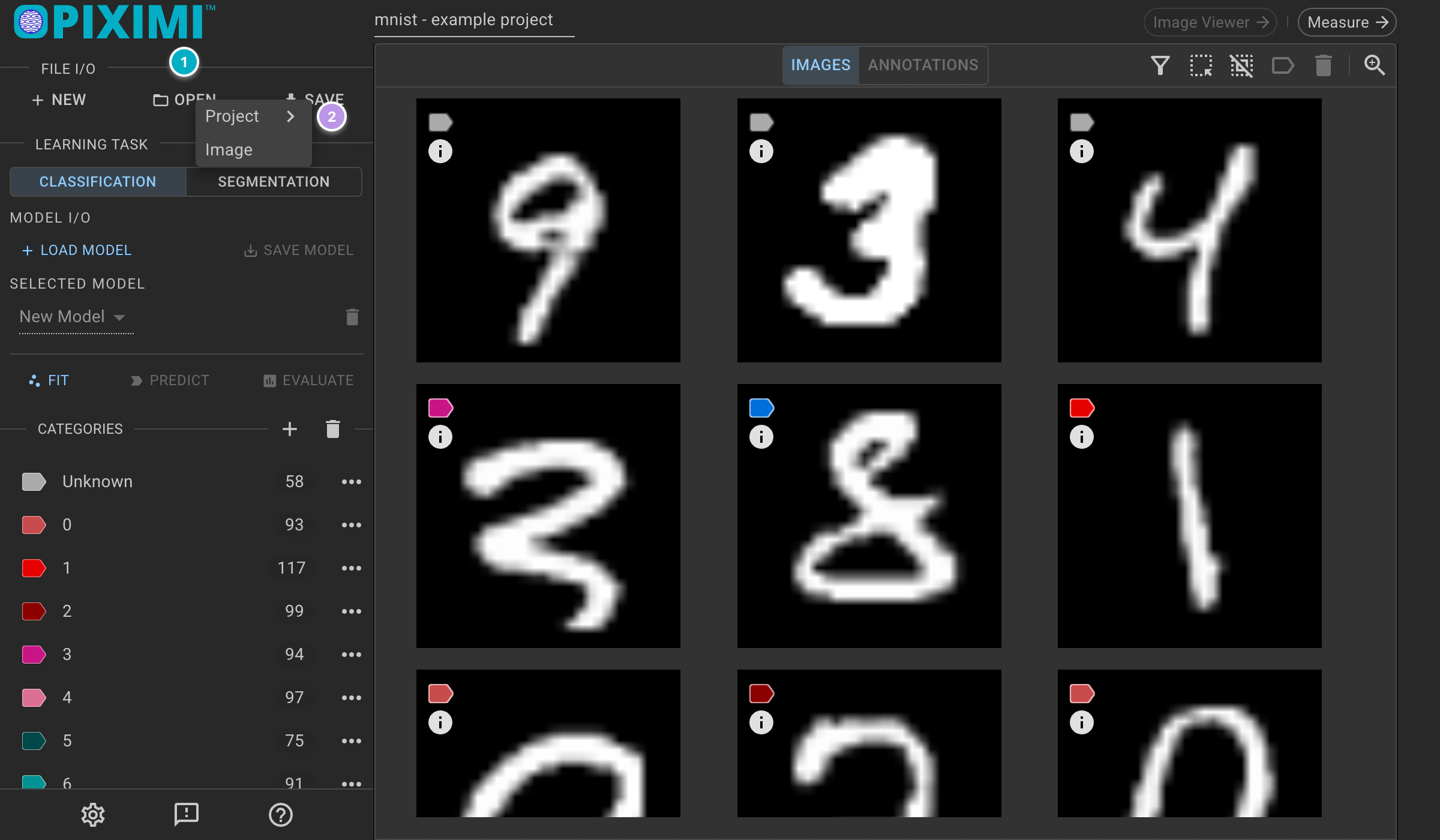Viewport: 1440px width, 840px height.
Task: Click info icon on the digit 8 image
Action: pos(761,437)
